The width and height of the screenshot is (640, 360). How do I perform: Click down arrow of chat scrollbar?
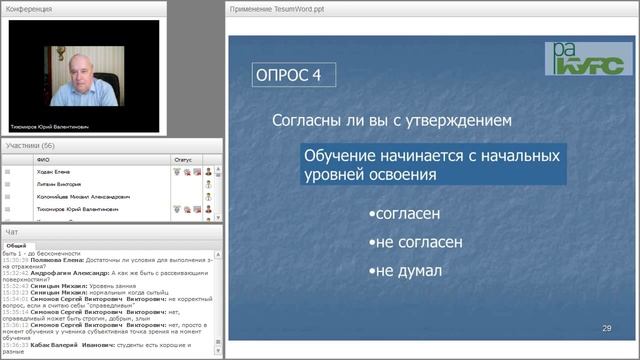pyautogui.click(x=218, y=351)
